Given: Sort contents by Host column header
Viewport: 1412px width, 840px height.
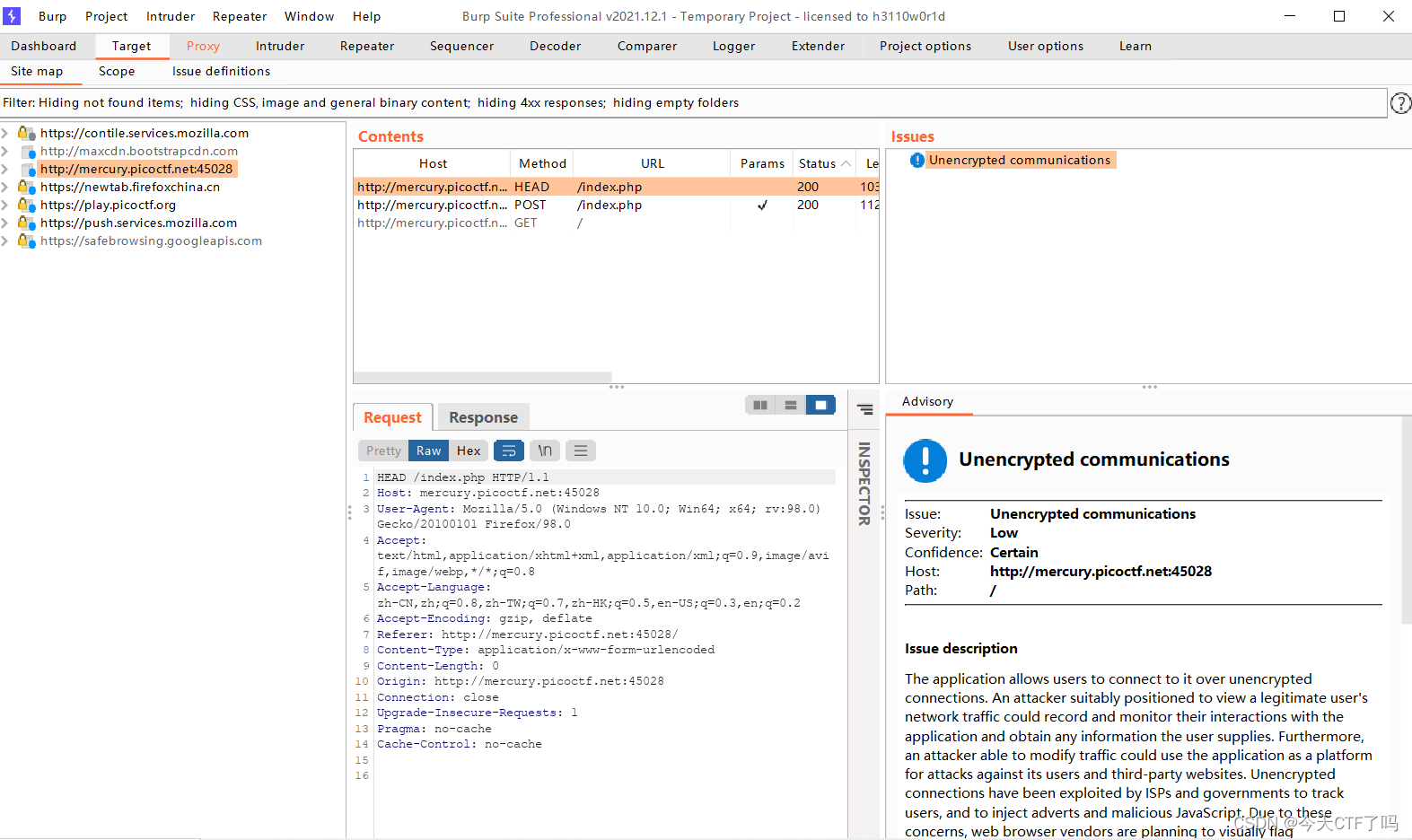Looking at the screenshot, I should coord(433,163).
